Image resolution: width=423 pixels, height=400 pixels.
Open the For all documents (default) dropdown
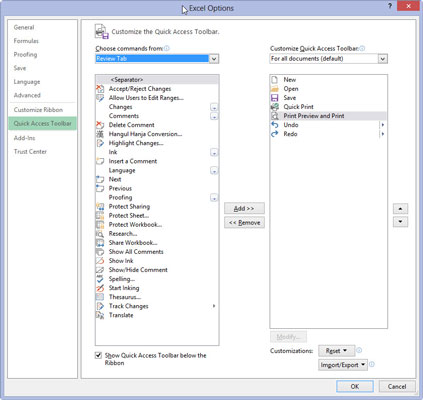point(383,59)
